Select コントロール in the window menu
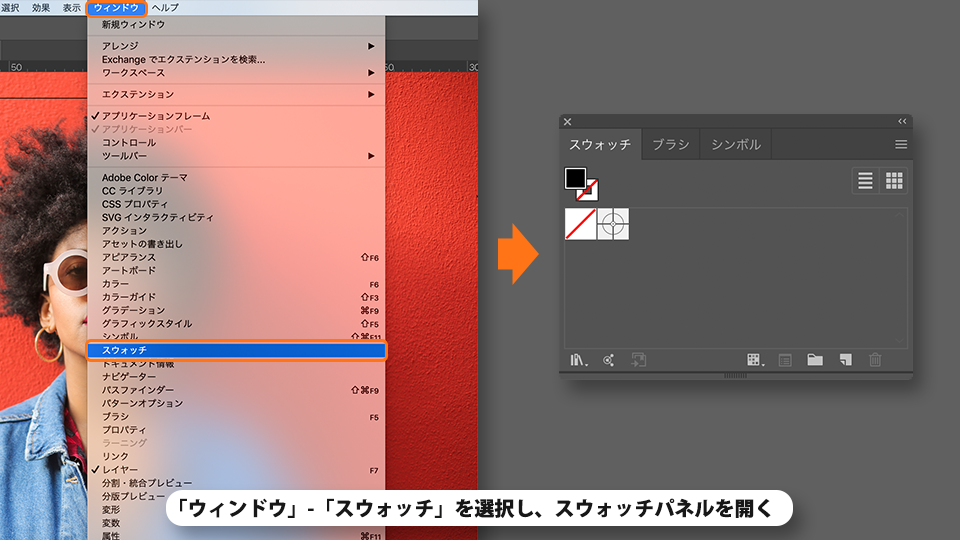Screen dimensions: 960x540 click(x=236, y=143)
